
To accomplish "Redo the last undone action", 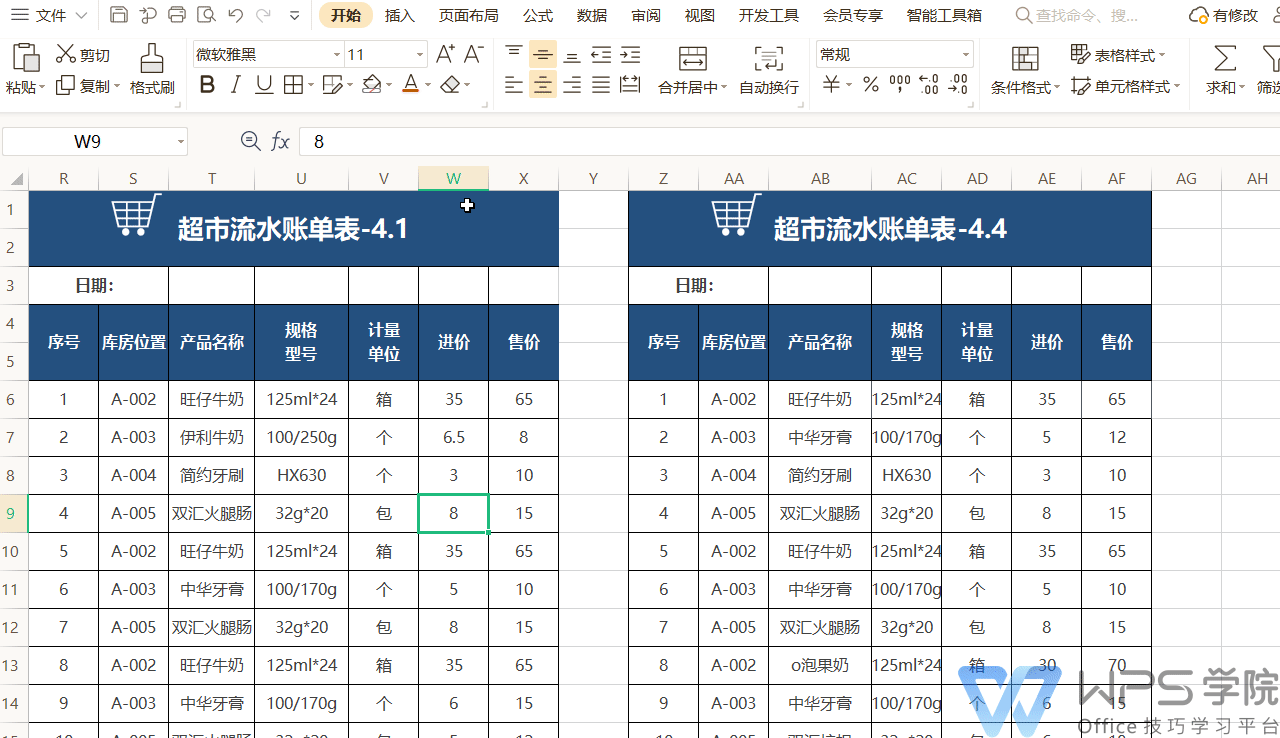I will click(x=263, y=15).
